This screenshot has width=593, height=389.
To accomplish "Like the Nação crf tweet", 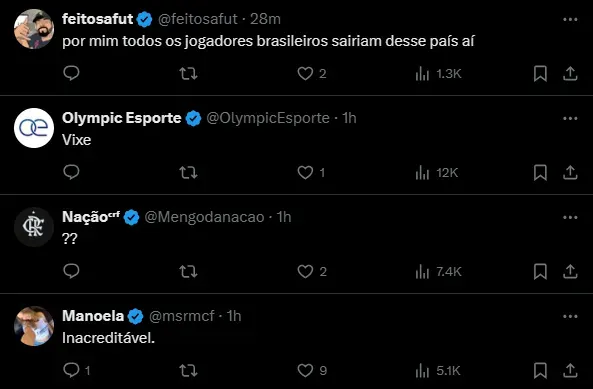I will pos(312,271).
